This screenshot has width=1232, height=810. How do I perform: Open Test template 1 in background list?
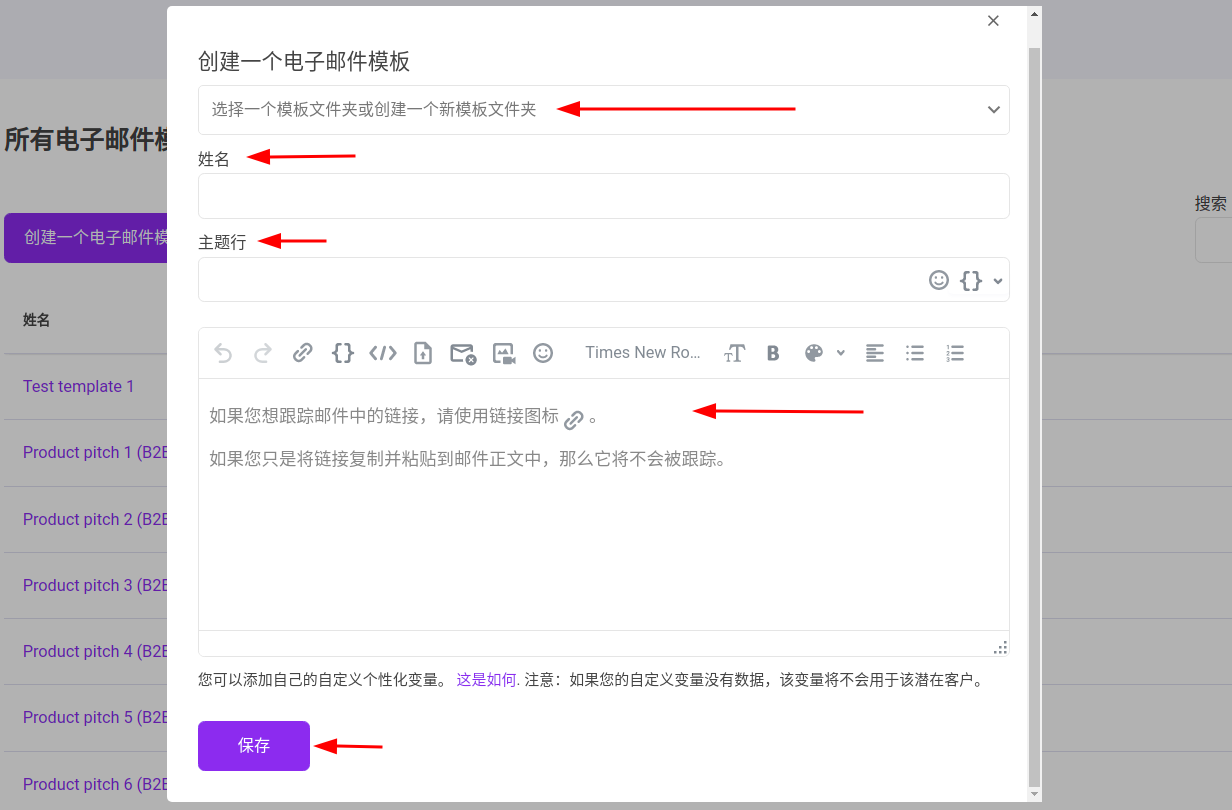pyautogui.click(x=78, y=387)
